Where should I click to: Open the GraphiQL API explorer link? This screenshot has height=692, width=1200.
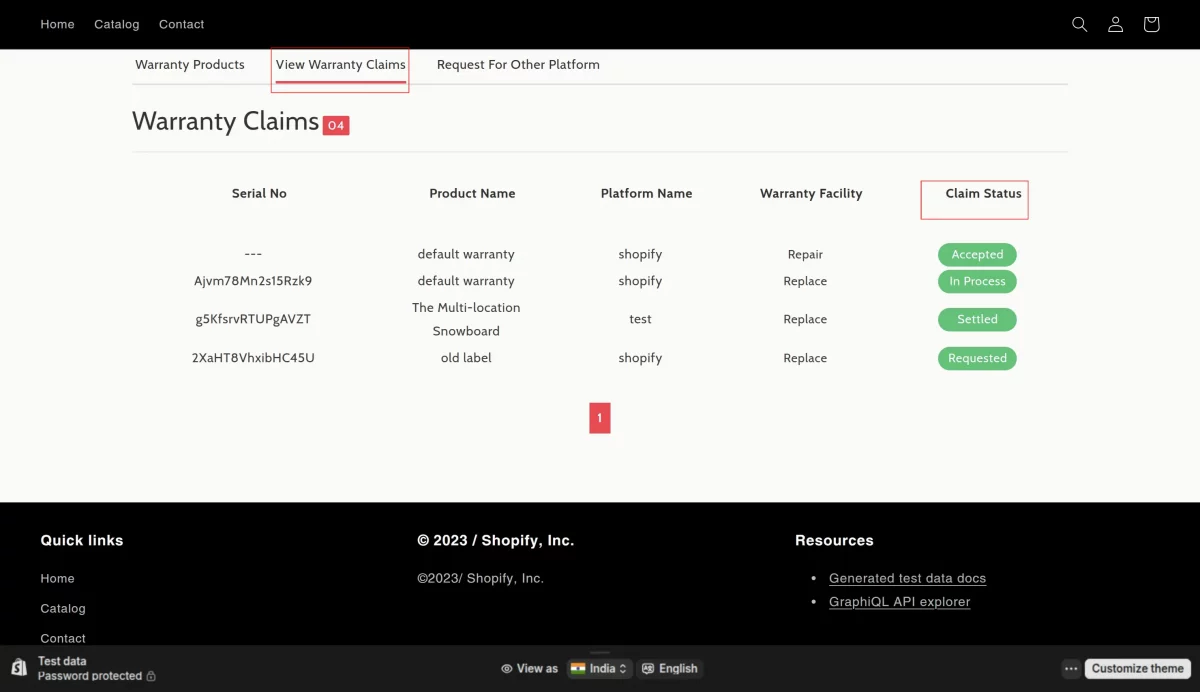pos(899,601)
